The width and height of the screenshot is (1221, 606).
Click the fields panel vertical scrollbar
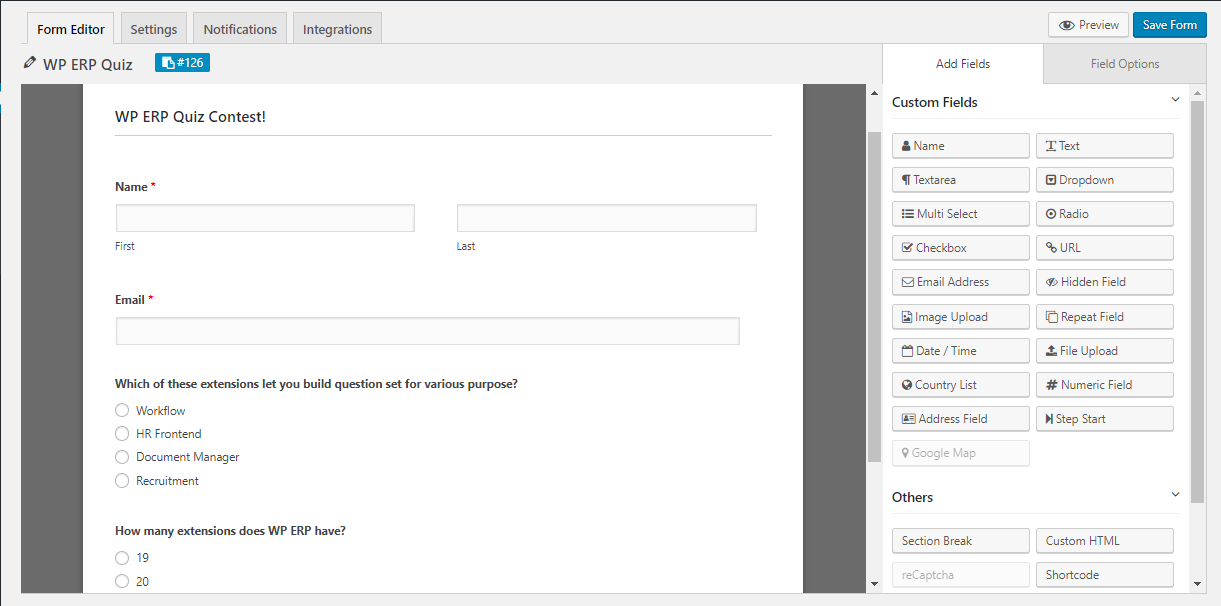click(x=1197, y=300)
